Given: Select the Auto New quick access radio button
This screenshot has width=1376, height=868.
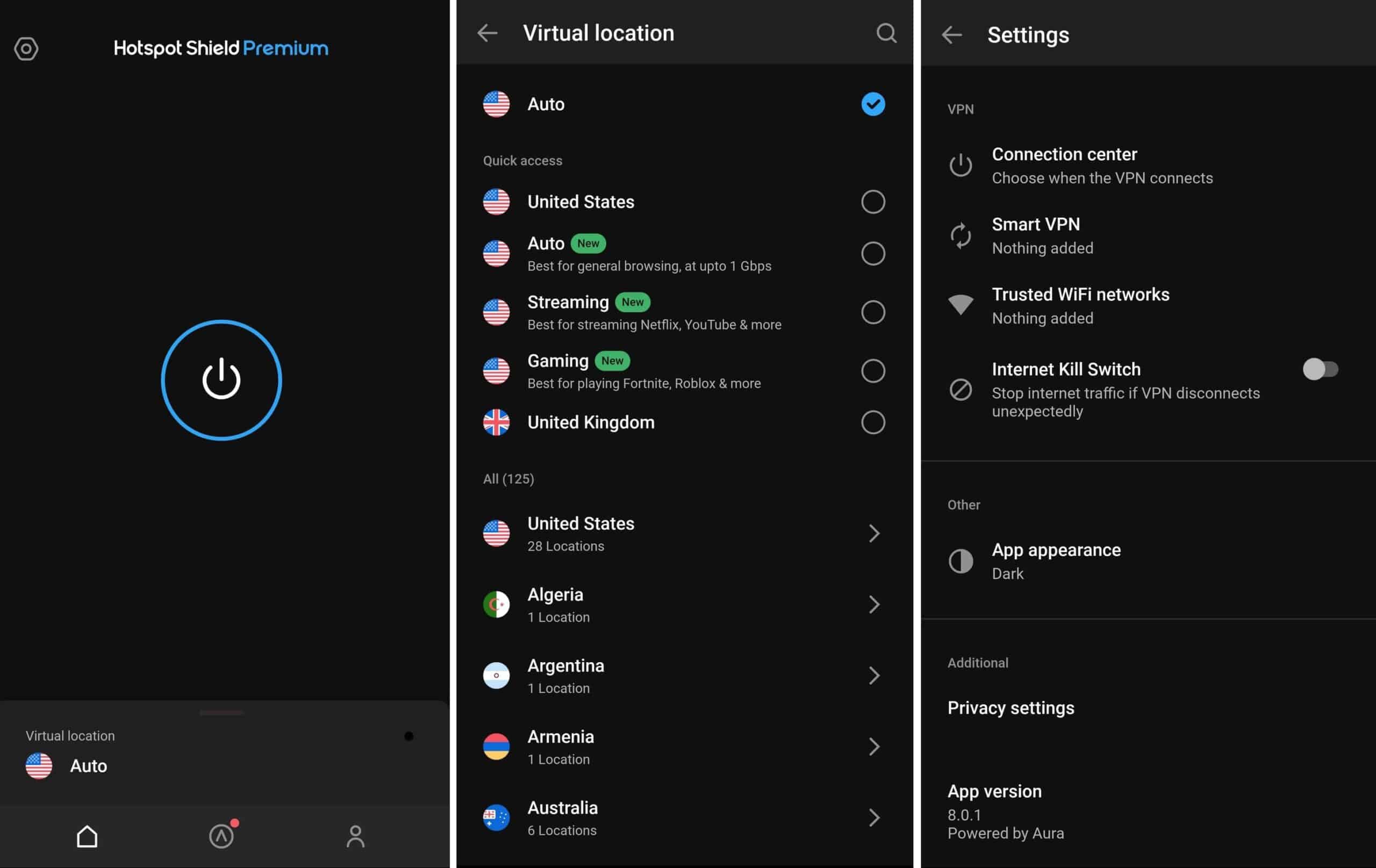Looking at the screenshot, I should pyautogui.click(x=872, y=254).
